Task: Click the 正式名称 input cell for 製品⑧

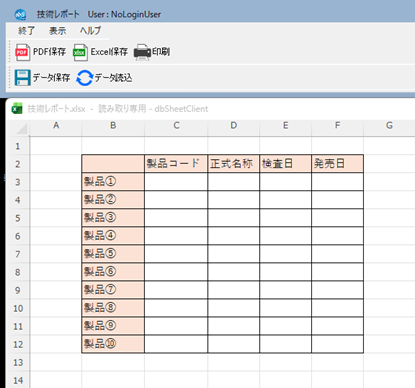Action: (x=233, y=308)
